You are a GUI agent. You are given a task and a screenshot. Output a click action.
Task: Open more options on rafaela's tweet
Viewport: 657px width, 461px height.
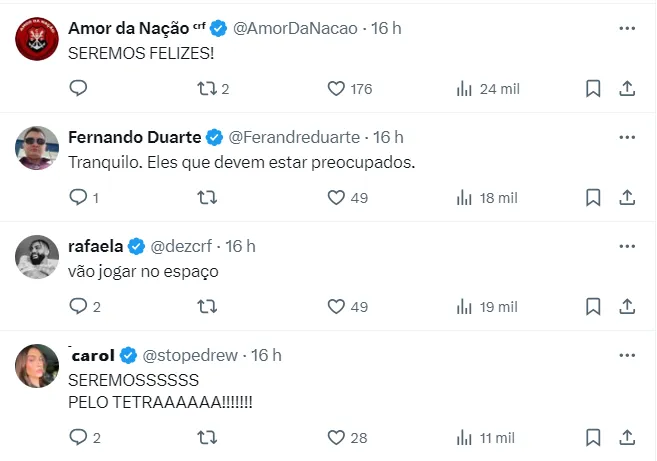coord(627,247)
